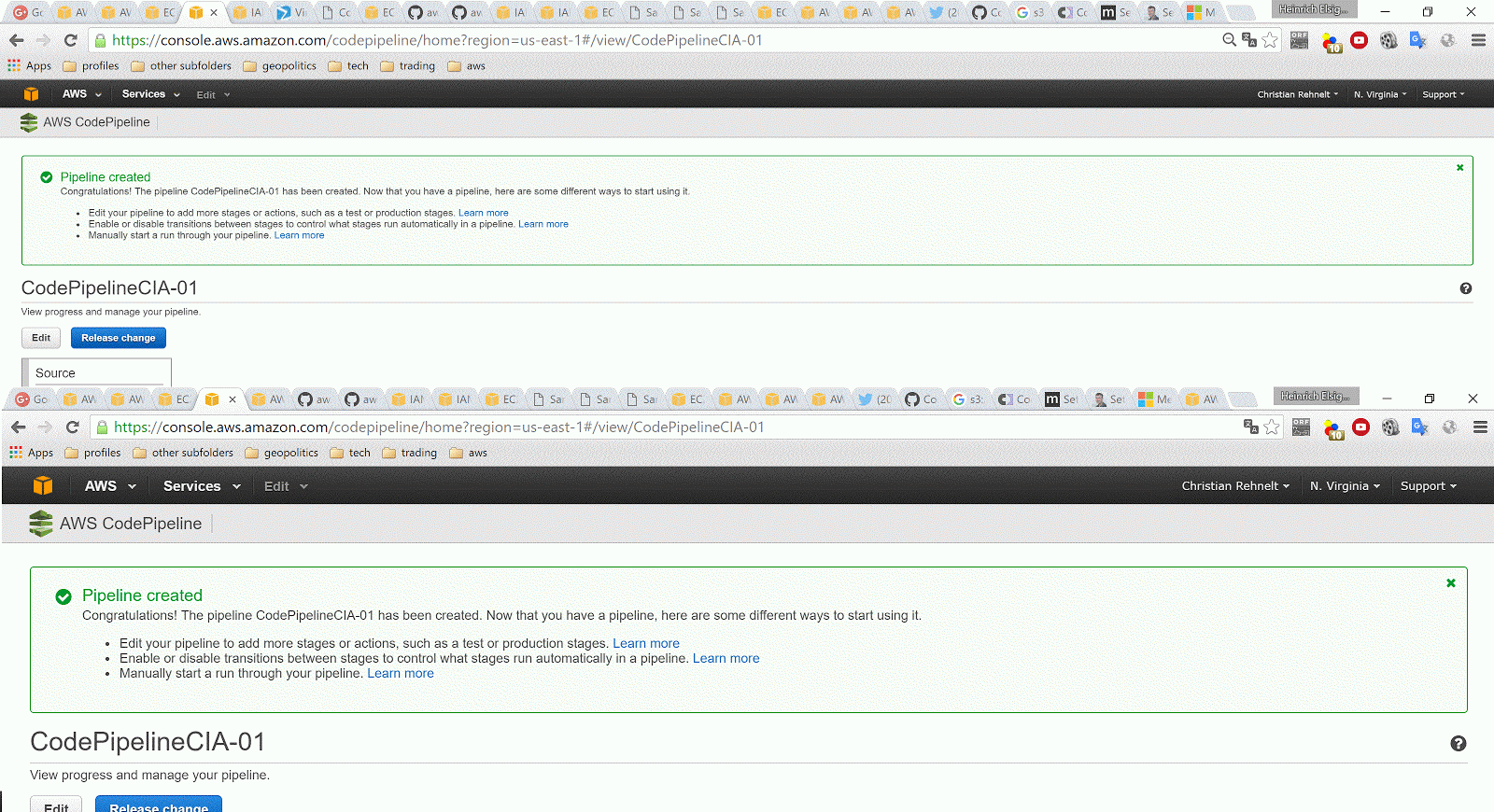Viewport: 1494px width, 812px height.
Task: Open the N. Virginia region menu in the bottom window
Action: (x=1345, y=486)
